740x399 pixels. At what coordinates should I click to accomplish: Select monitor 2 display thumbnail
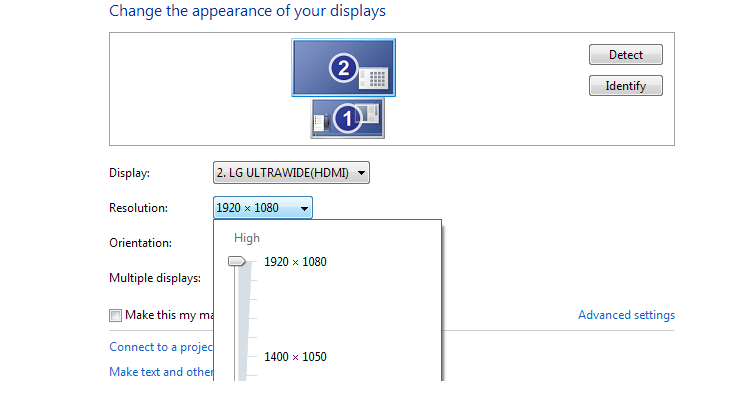pos(344,68)
